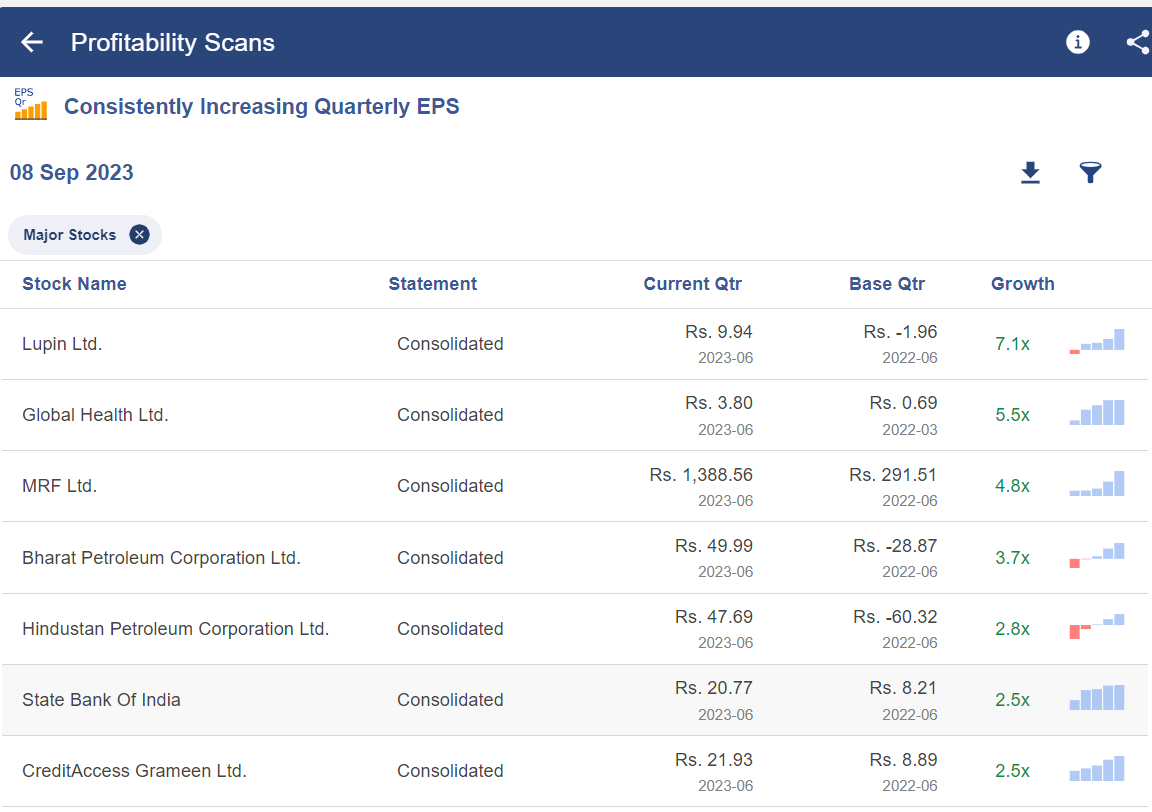This screenshot has width=1152, height=812.
Task: Sort by Growth column header
Action: pyautogui.click(x=1023, y=284)
